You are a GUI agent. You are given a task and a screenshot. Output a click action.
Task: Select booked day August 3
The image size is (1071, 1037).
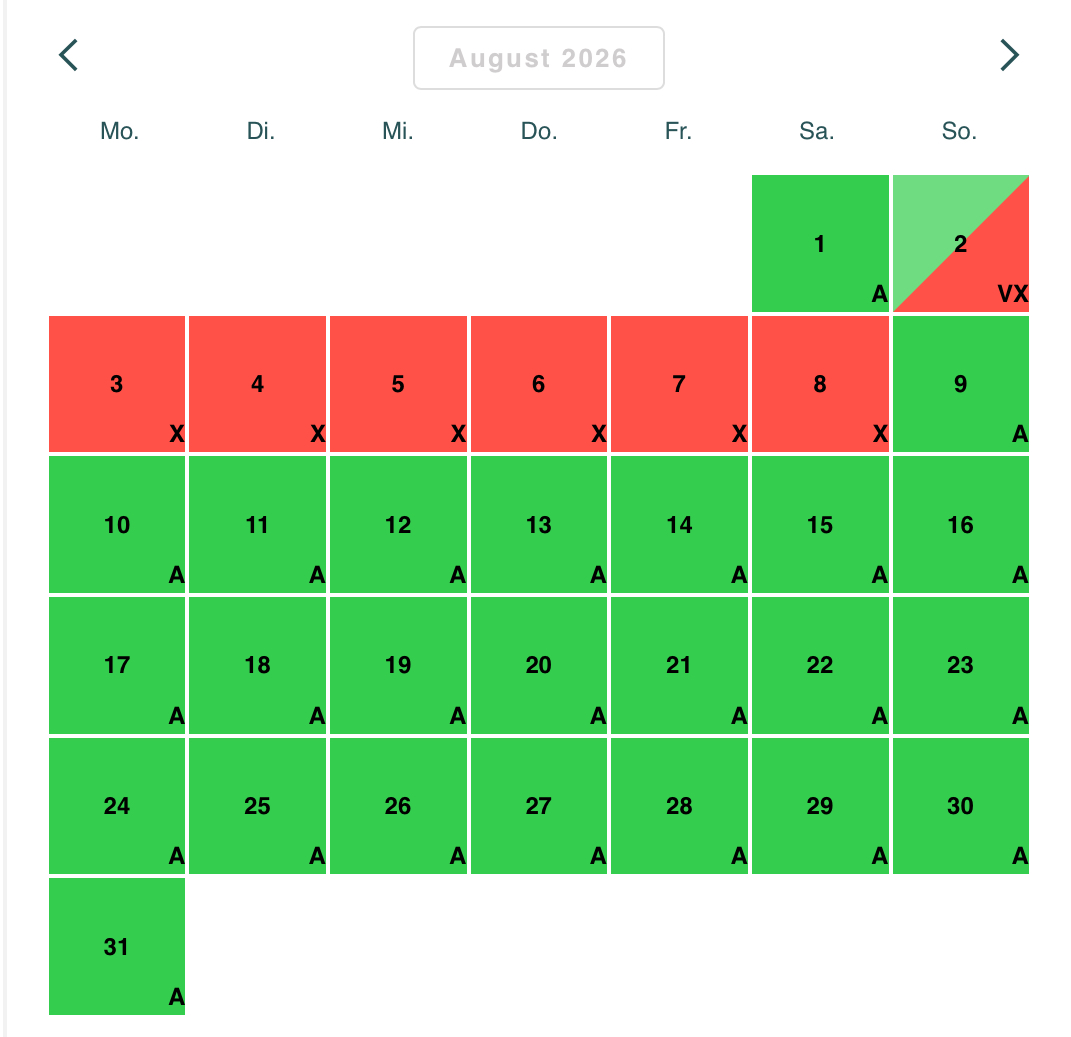click(117, 384)
